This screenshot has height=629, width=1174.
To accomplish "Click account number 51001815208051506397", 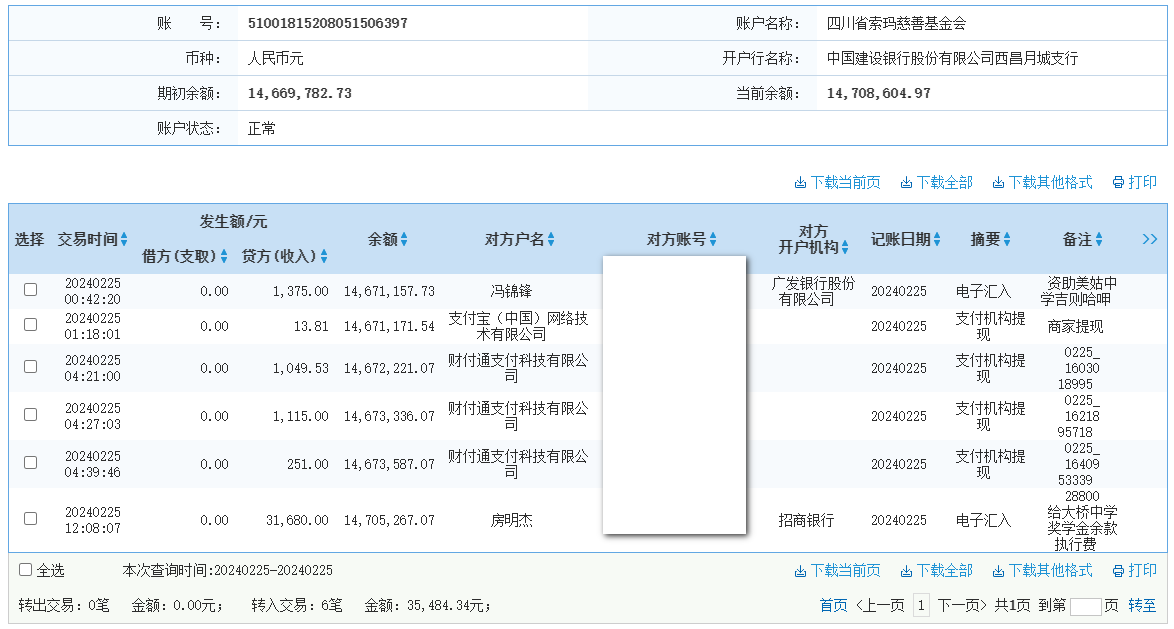I will (x=328, y=23).
